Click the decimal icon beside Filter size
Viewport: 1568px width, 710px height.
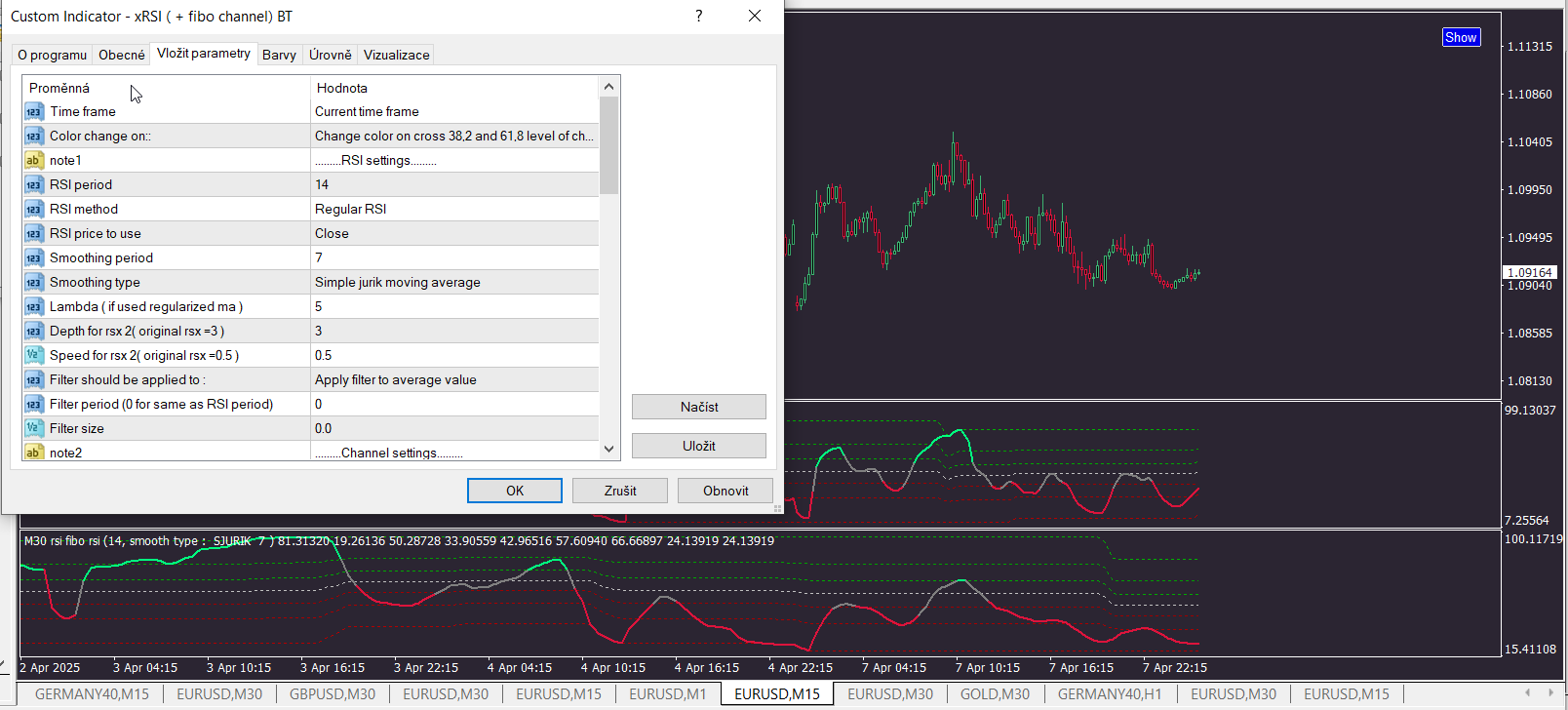pos(33,429)
